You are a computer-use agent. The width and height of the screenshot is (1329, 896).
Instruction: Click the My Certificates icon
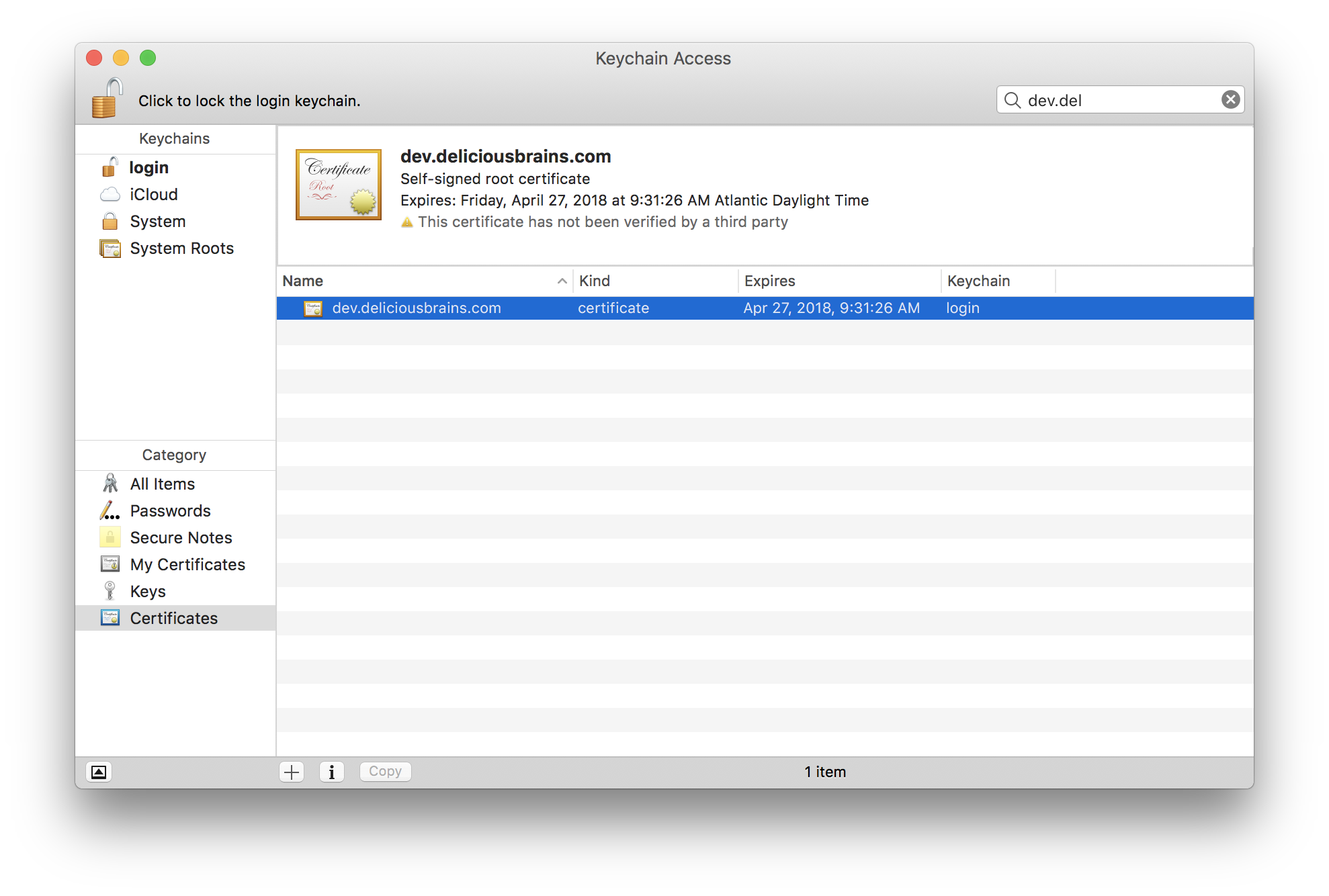coord(110,564)
